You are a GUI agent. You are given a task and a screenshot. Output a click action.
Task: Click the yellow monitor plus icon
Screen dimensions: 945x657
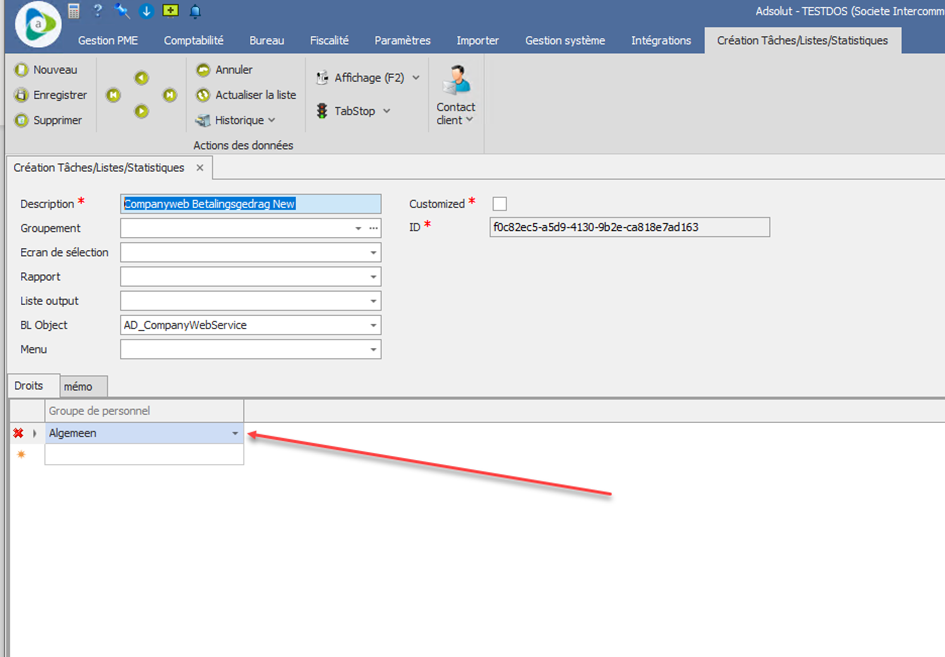171,11
